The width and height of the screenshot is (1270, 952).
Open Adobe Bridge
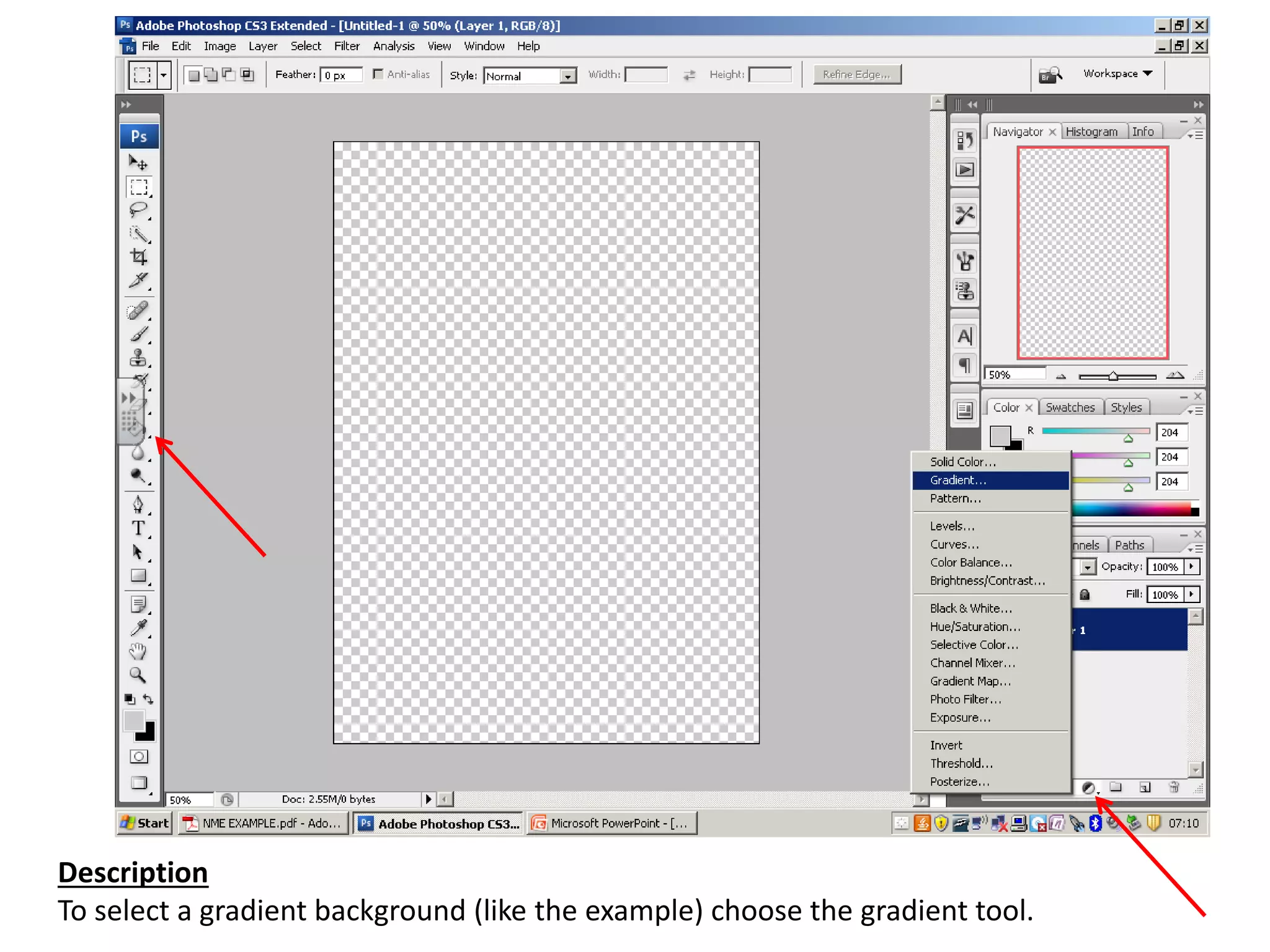click(x=1050, y=74)
